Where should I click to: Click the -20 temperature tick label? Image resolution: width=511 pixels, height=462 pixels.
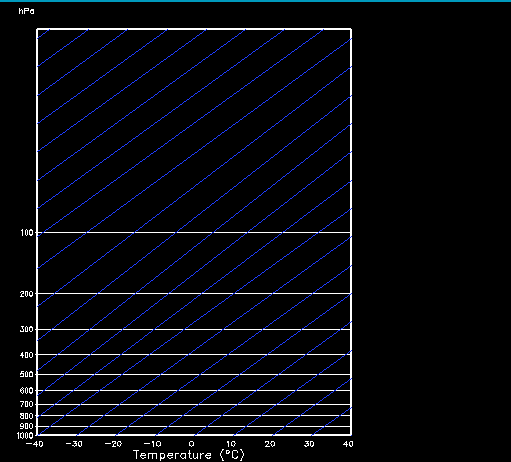pos(113,444)
